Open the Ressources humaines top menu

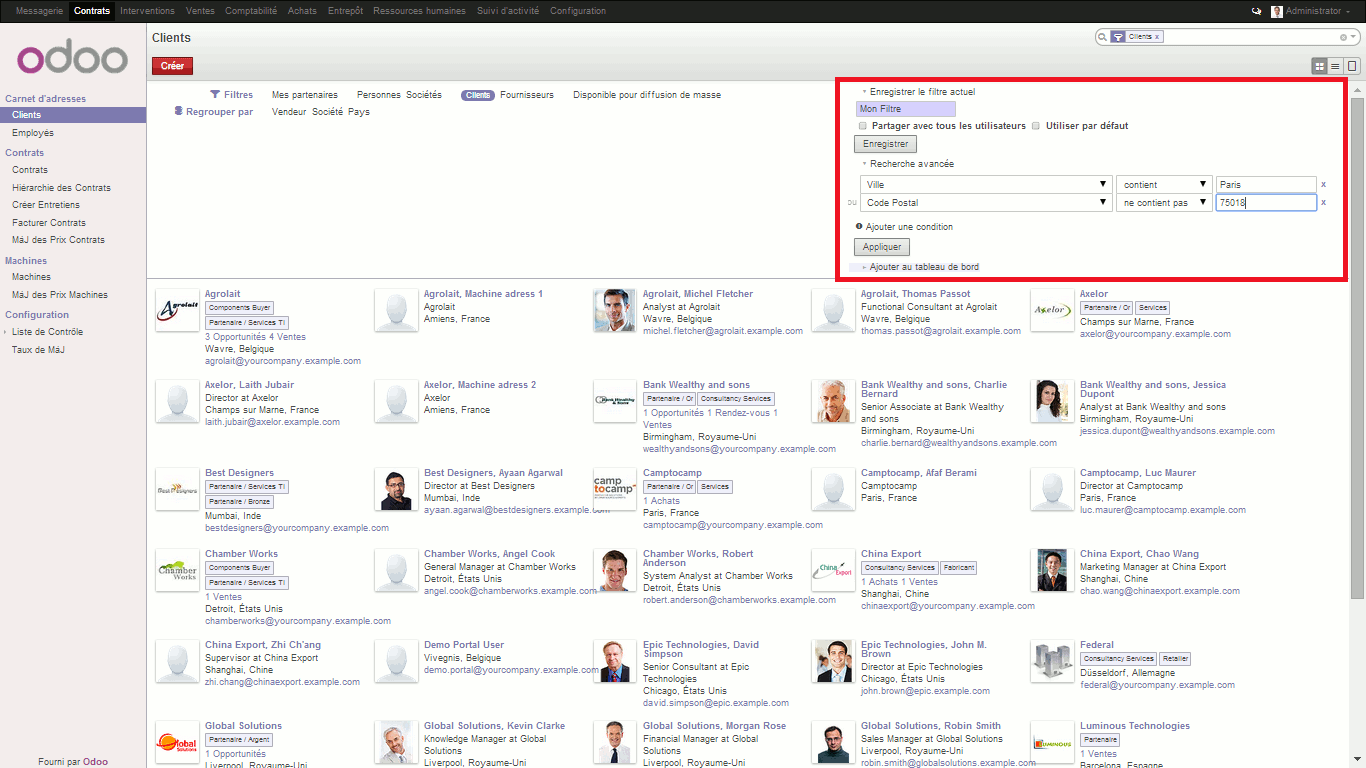419,11
